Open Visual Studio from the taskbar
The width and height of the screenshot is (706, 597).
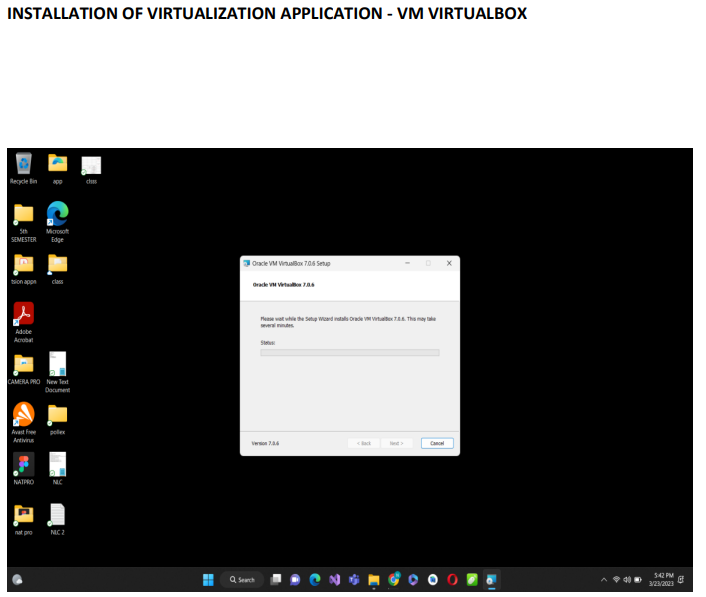click(x=334, y=580)
